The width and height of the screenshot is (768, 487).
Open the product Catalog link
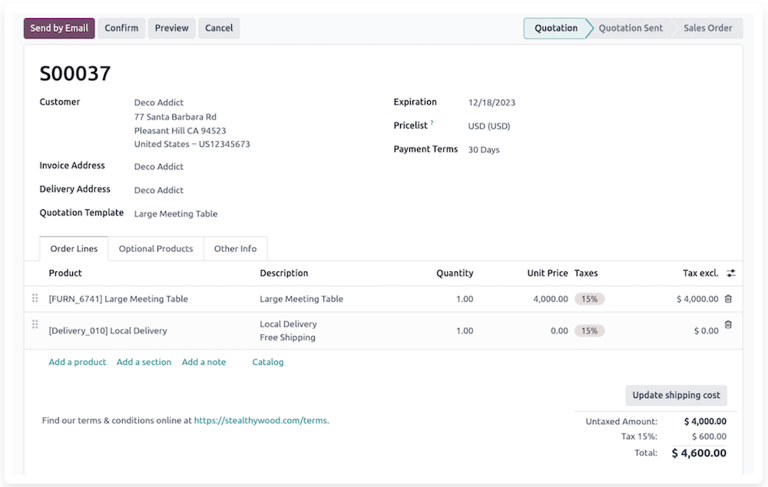pyautogui.click(x=268, y=362)
